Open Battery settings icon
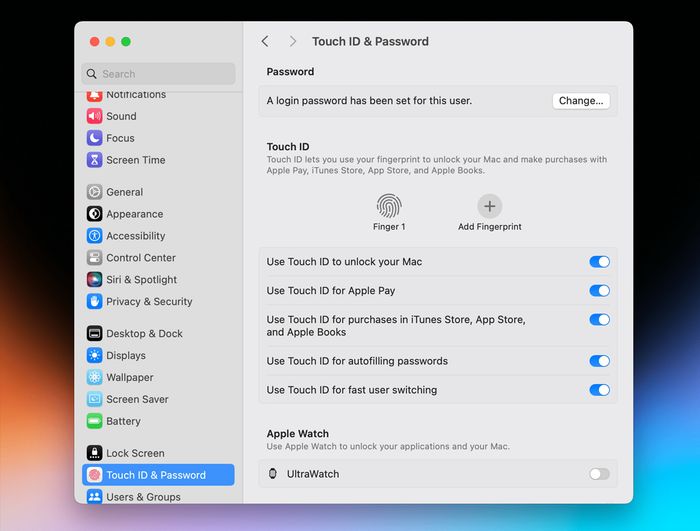 tap(95, 421)
